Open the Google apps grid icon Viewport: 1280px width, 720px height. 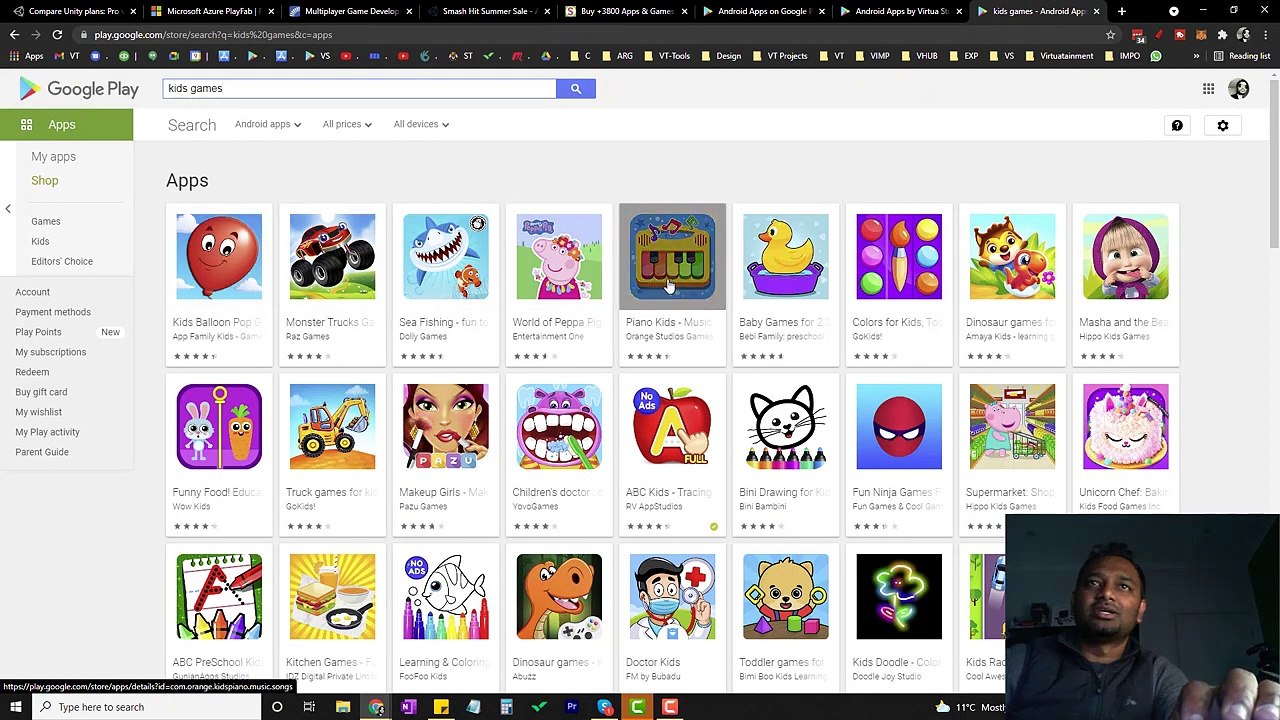click(x=1208, y=89)
